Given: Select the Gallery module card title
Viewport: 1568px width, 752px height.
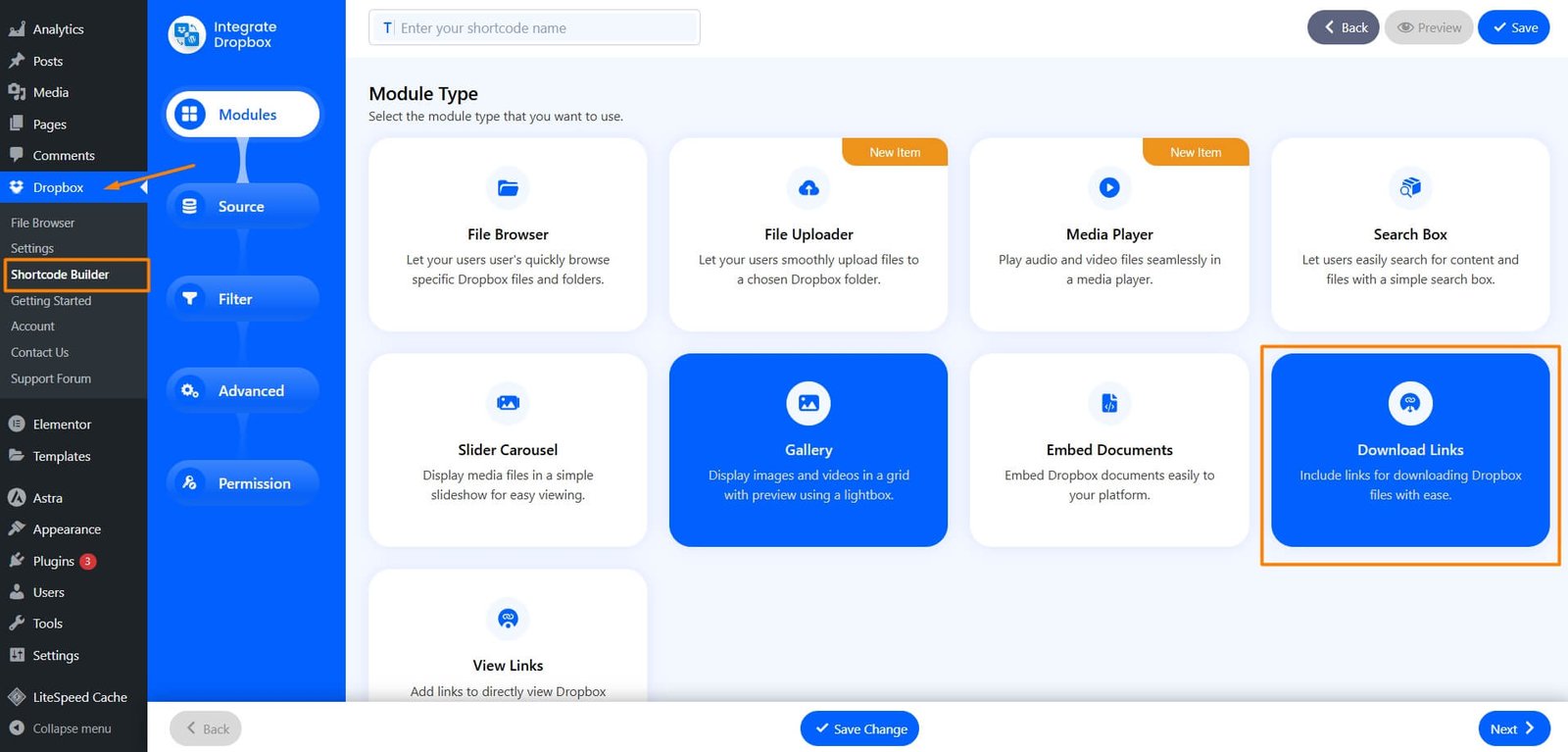Looking at the screenshot, I should 808,450.
